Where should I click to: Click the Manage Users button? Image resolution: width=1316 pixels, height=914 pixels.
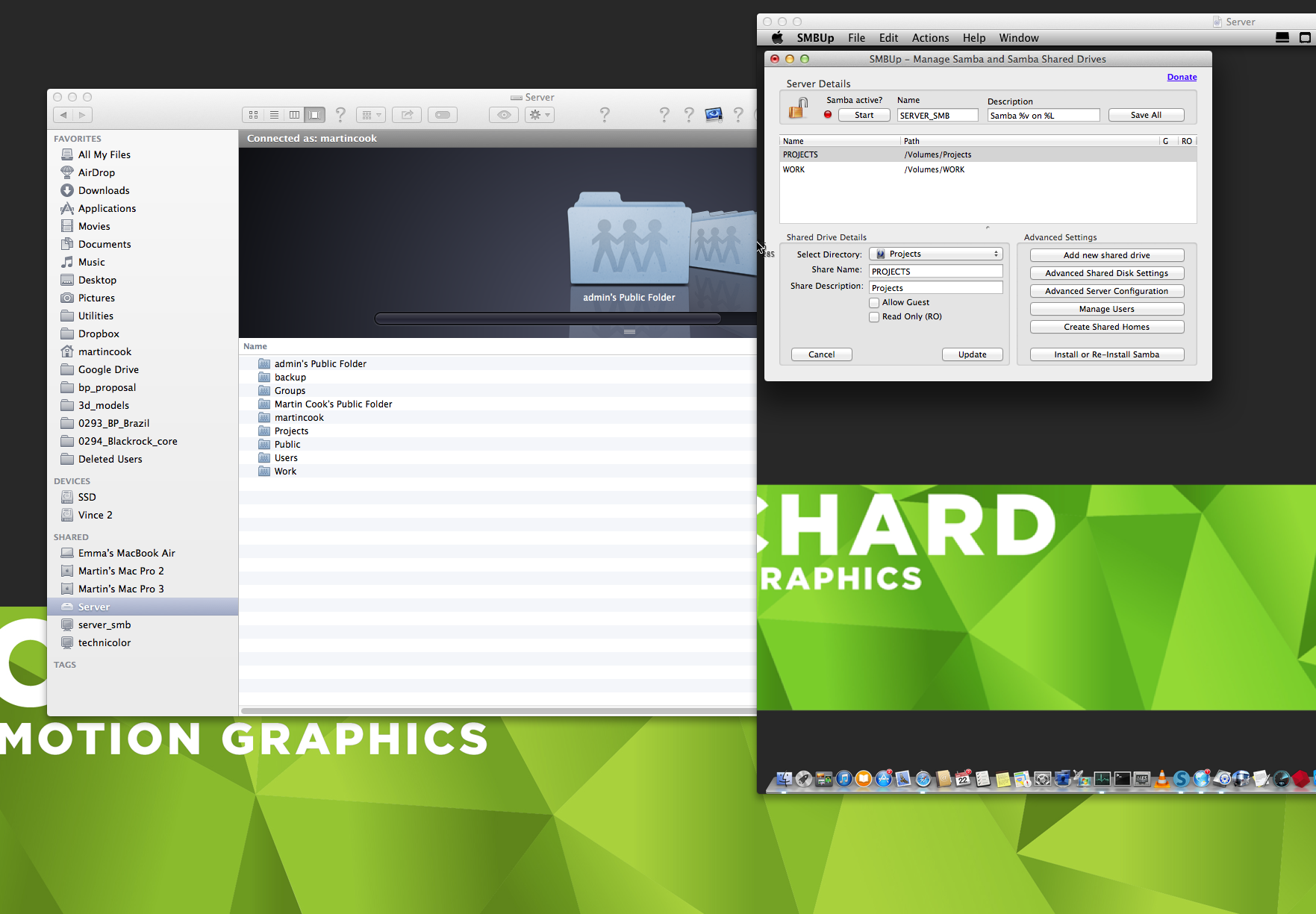pyautogui.click(x=1107, y=309)
